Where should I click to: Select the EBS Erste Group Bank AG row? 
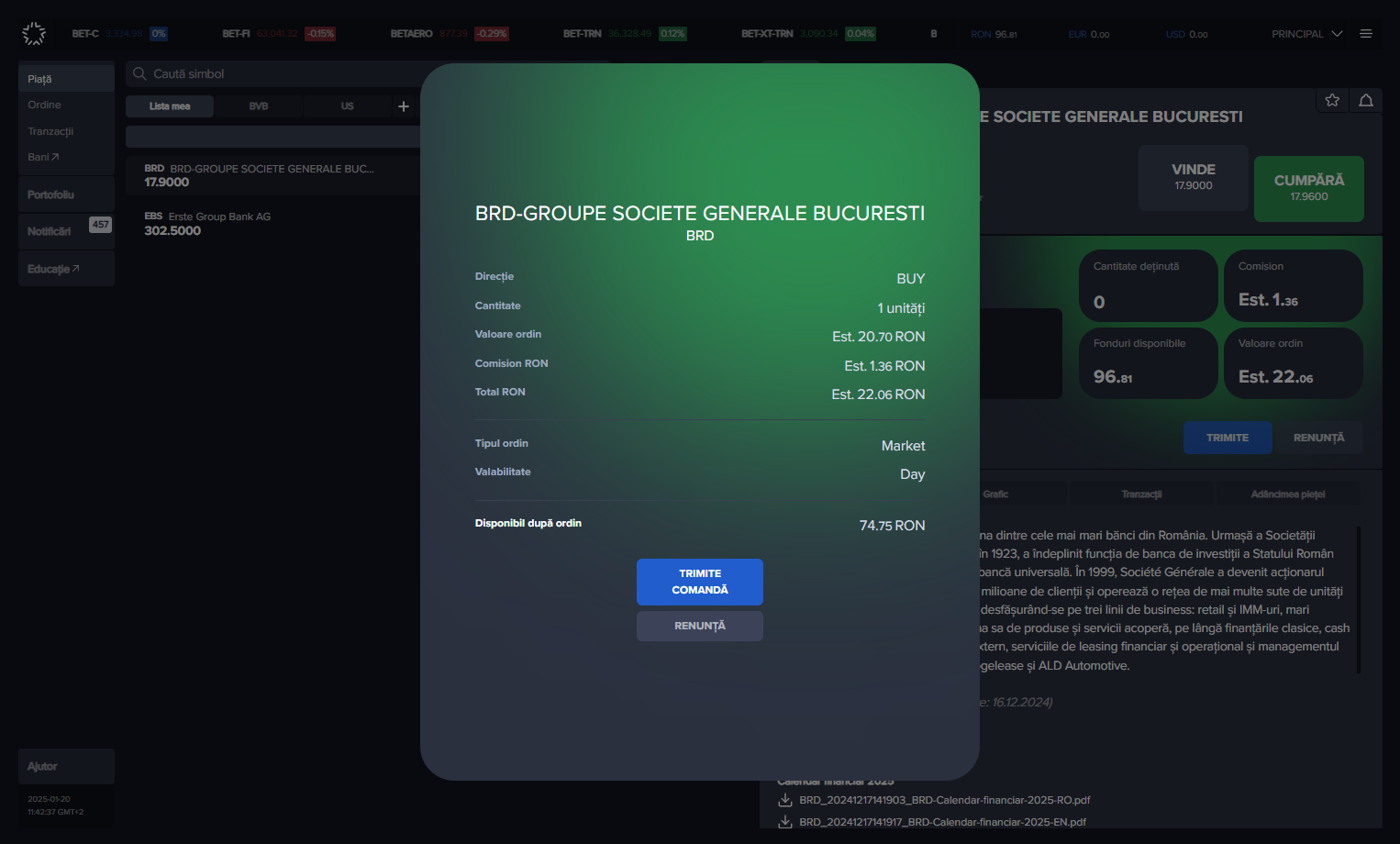click(x=273, y=224)
